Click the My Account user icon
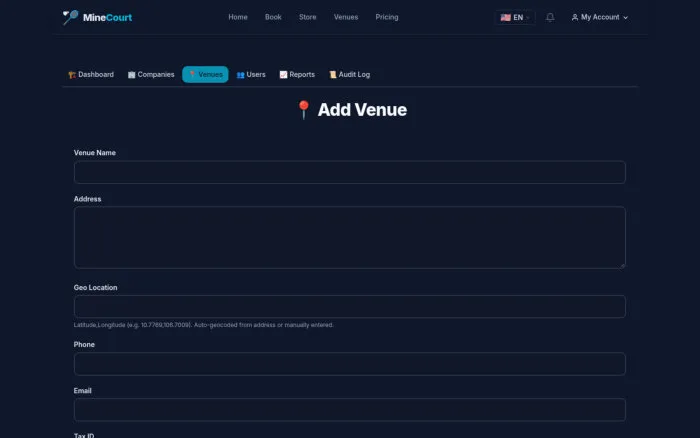 pos(575,17)
